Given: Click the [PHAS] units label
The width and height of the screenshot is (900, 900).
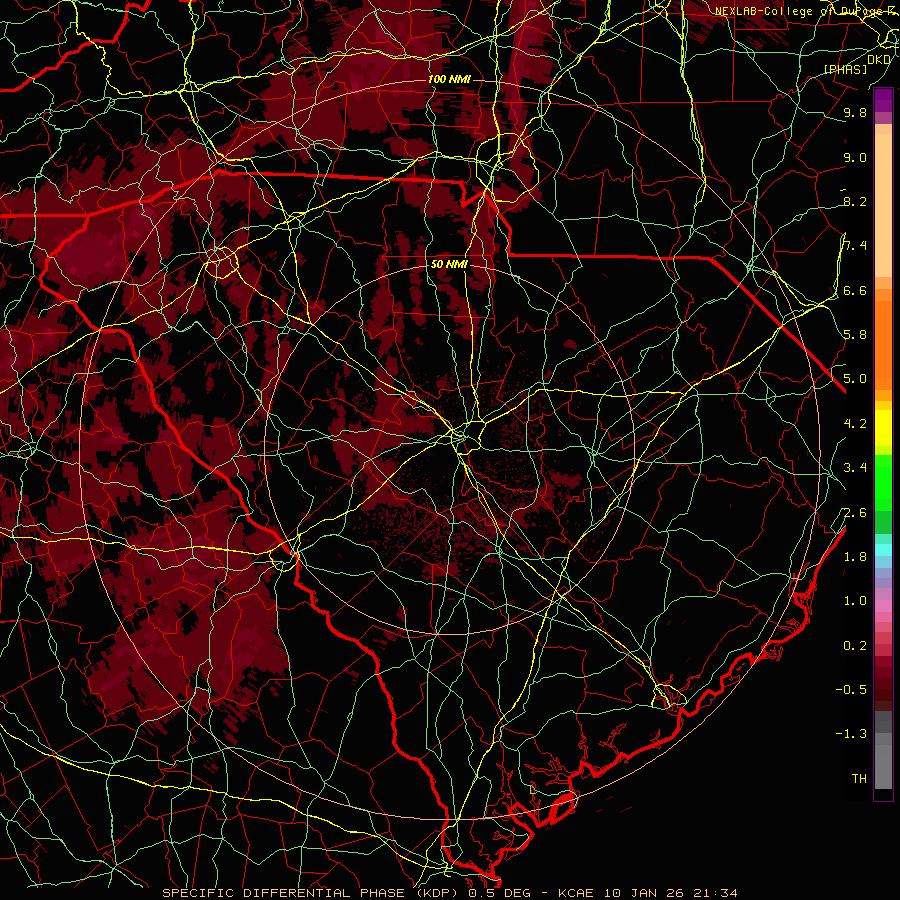Looking at the screenshot, I should (845, 70).
